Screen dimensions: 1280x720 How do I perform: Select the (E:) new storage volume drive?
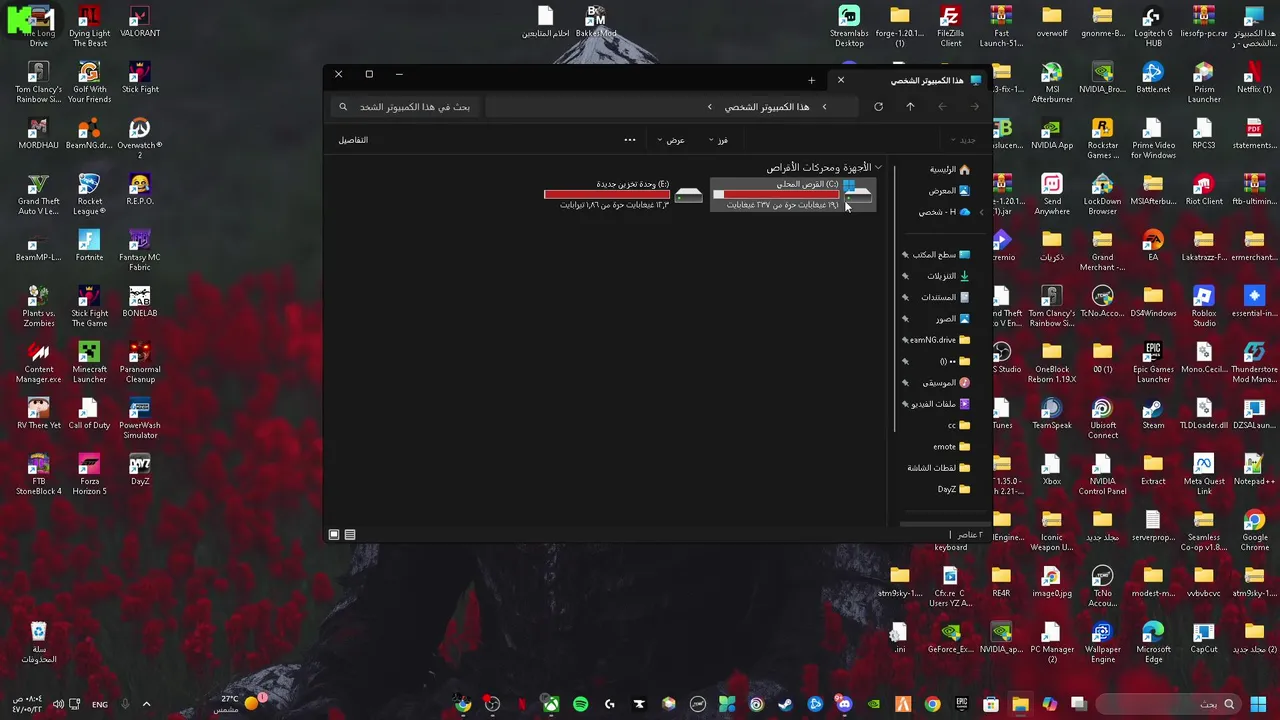pyautogui.click(x=624, y=194)
